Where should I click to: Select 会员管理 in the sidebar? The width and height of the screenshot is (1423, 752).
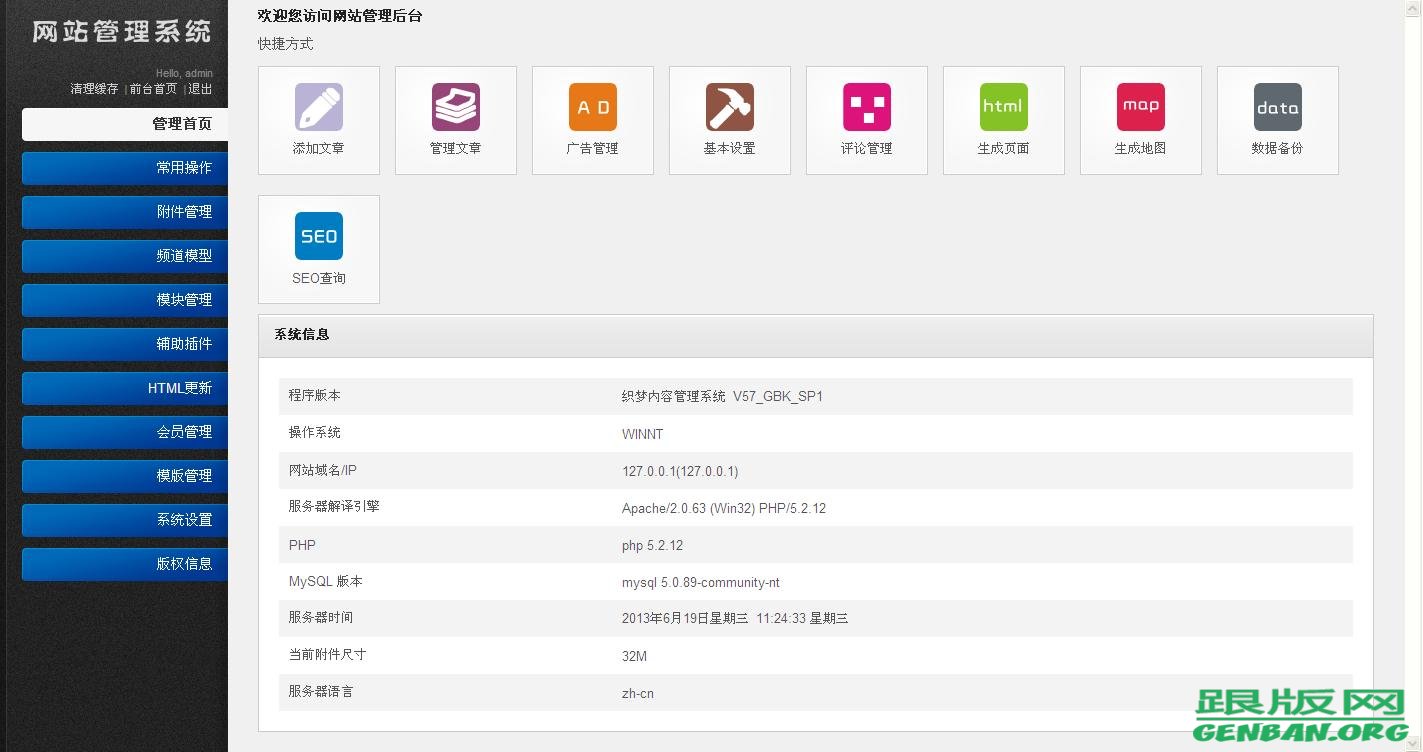[x=124, y=432]
